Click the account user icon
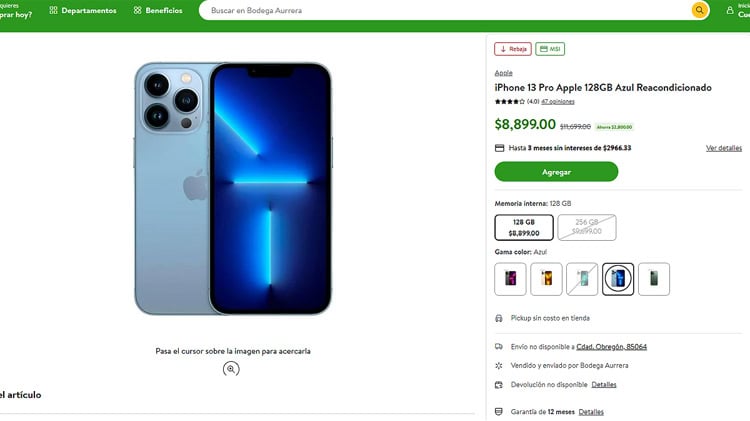This screenshot has width=750, height=421. click(x=729, y=10)
